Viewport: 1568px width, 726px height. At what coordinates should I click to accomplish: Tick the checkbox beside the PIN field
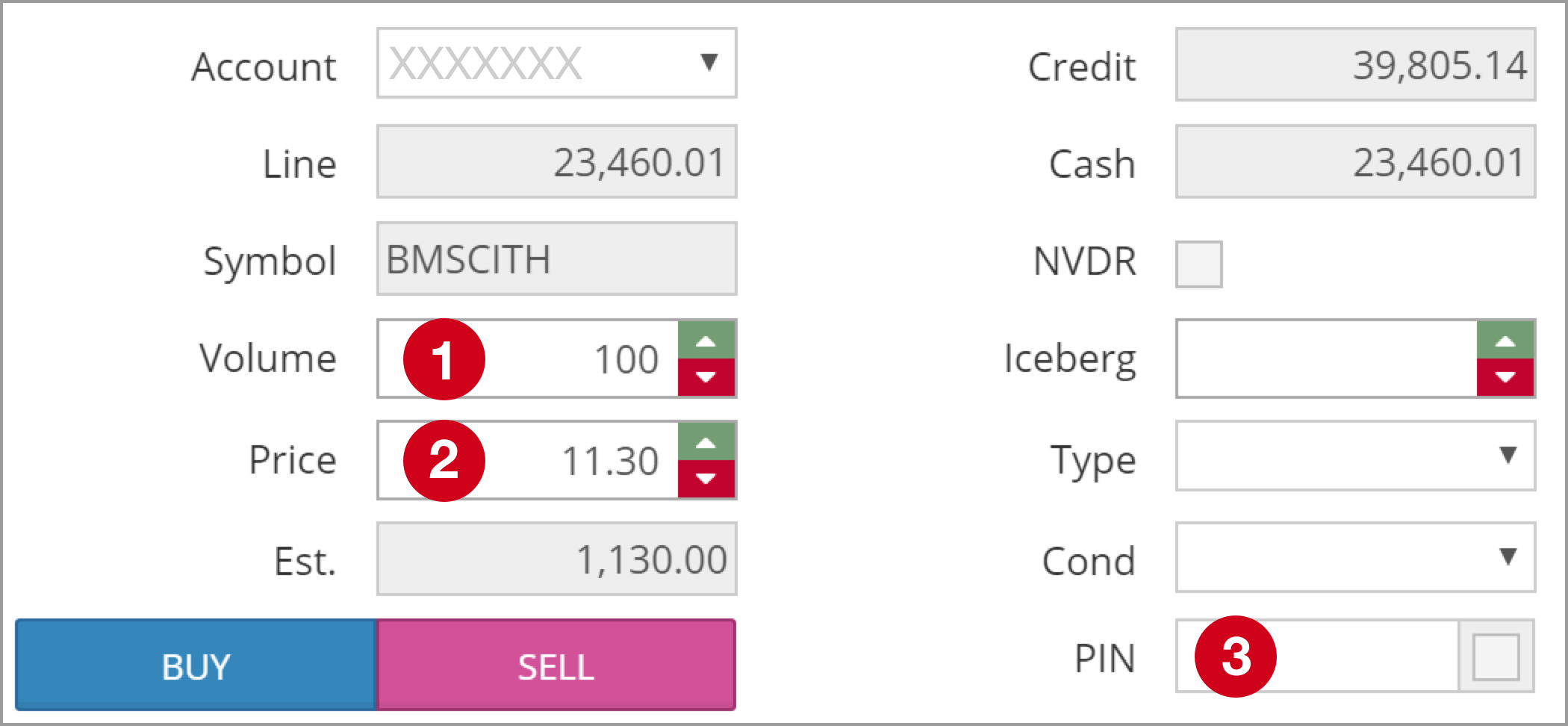[x=1496, y=657]
